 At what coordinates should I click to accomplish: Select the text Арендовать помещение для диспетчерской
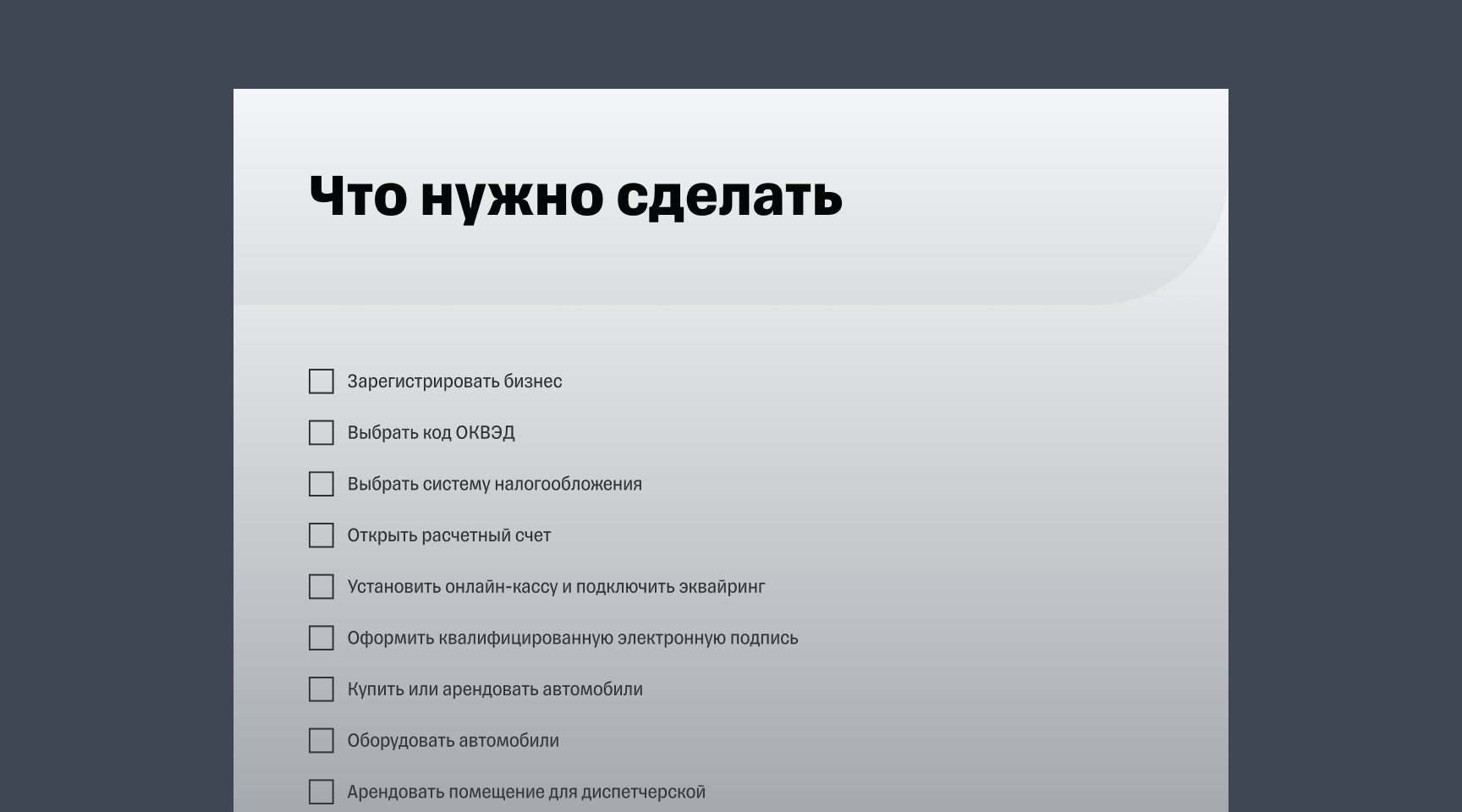[x=527, y=792]
